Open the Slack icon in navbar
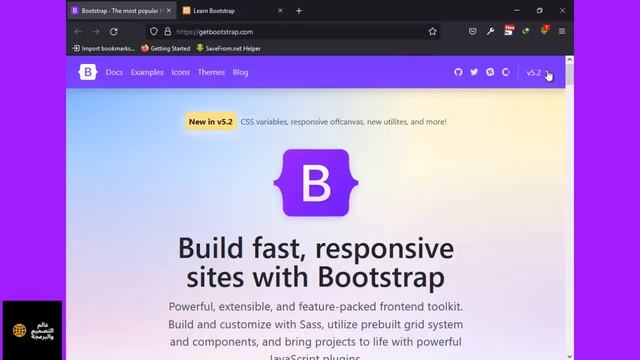Viewport: 640px width, 360px height. [490, 72]
